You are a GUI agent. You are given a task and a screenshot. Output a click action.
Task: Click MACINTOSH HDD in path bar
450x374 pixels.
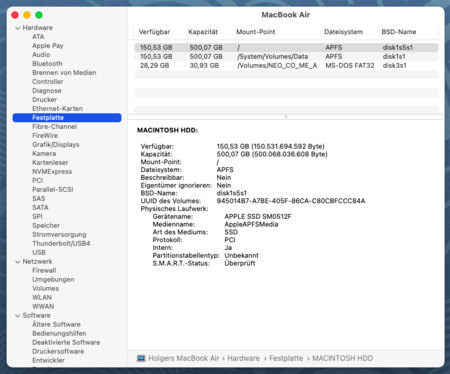(342, 359)
